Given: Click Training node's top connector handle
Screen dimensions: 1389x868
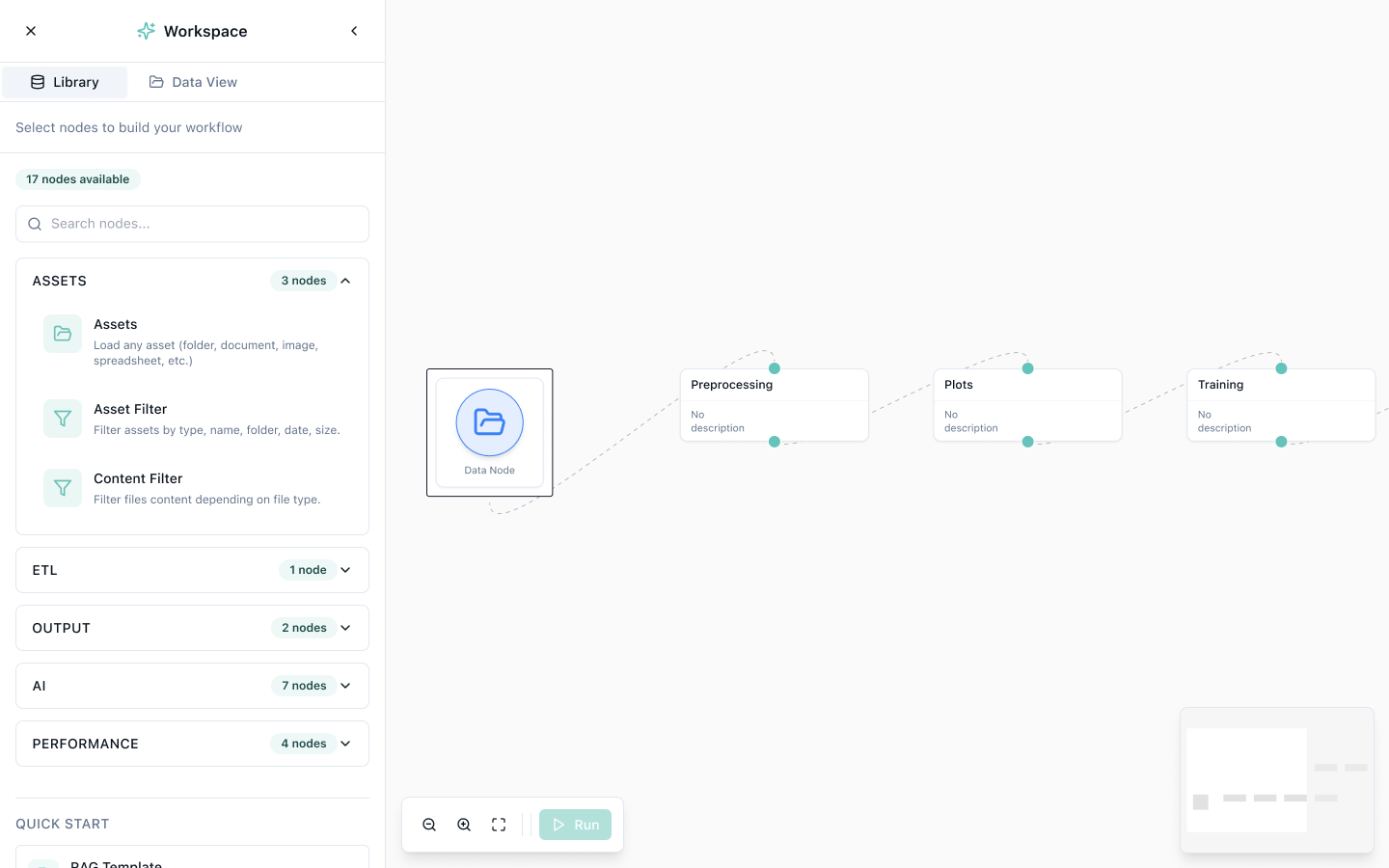Looking at the screenshot, I should point(1281,368).
